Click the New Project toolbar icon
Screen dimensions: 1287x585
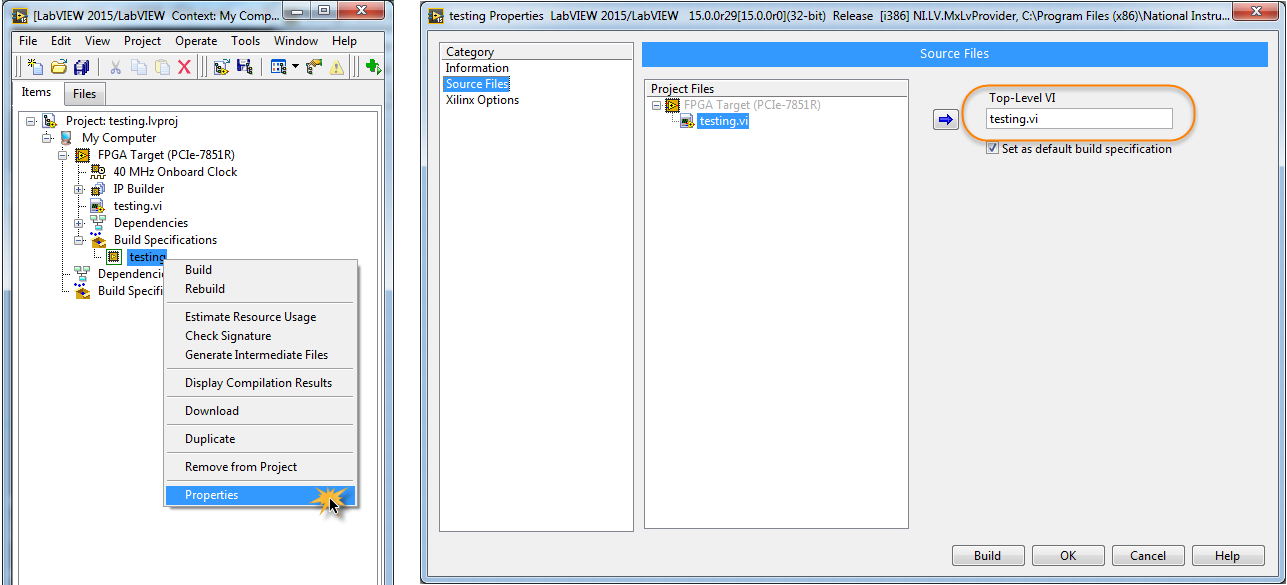tap(36, 67)
